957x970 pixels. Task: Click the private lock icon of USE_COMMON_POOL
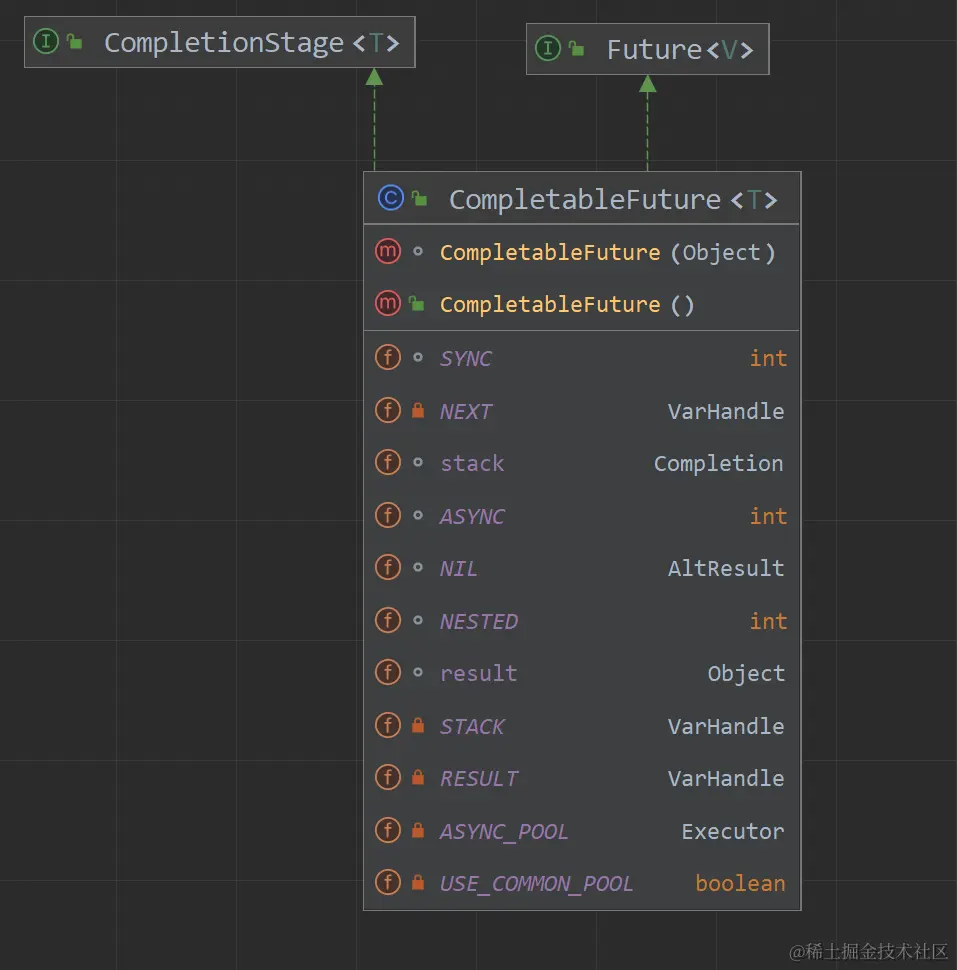418,882
